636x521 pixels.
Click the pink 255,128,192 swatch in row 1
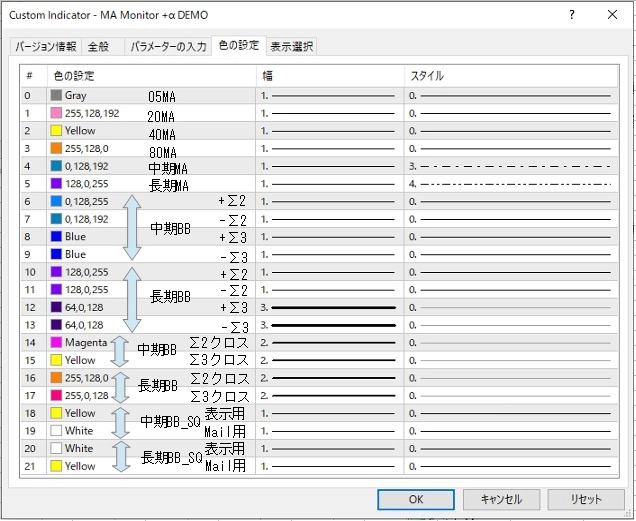56,113
